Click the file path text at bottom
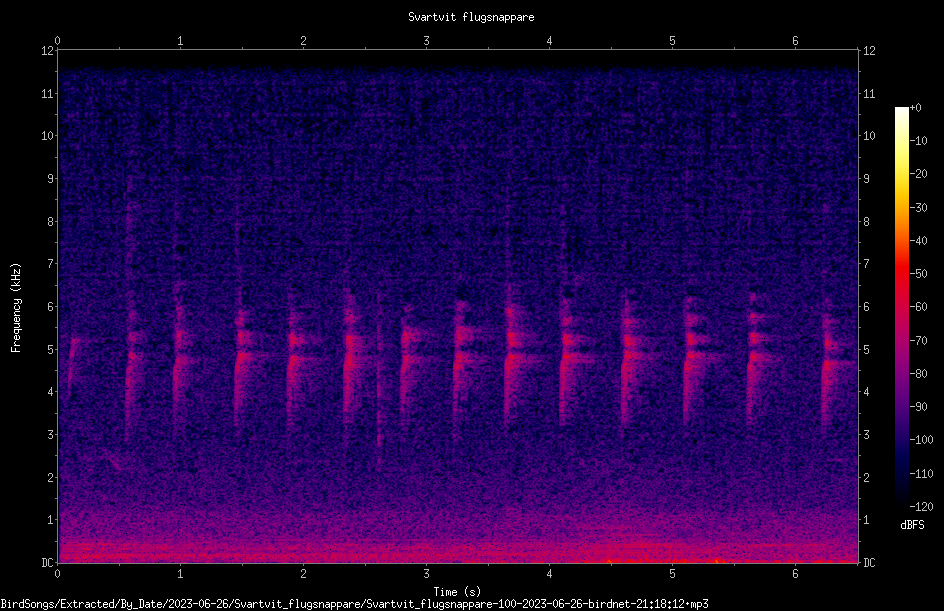 pos(354,604)
